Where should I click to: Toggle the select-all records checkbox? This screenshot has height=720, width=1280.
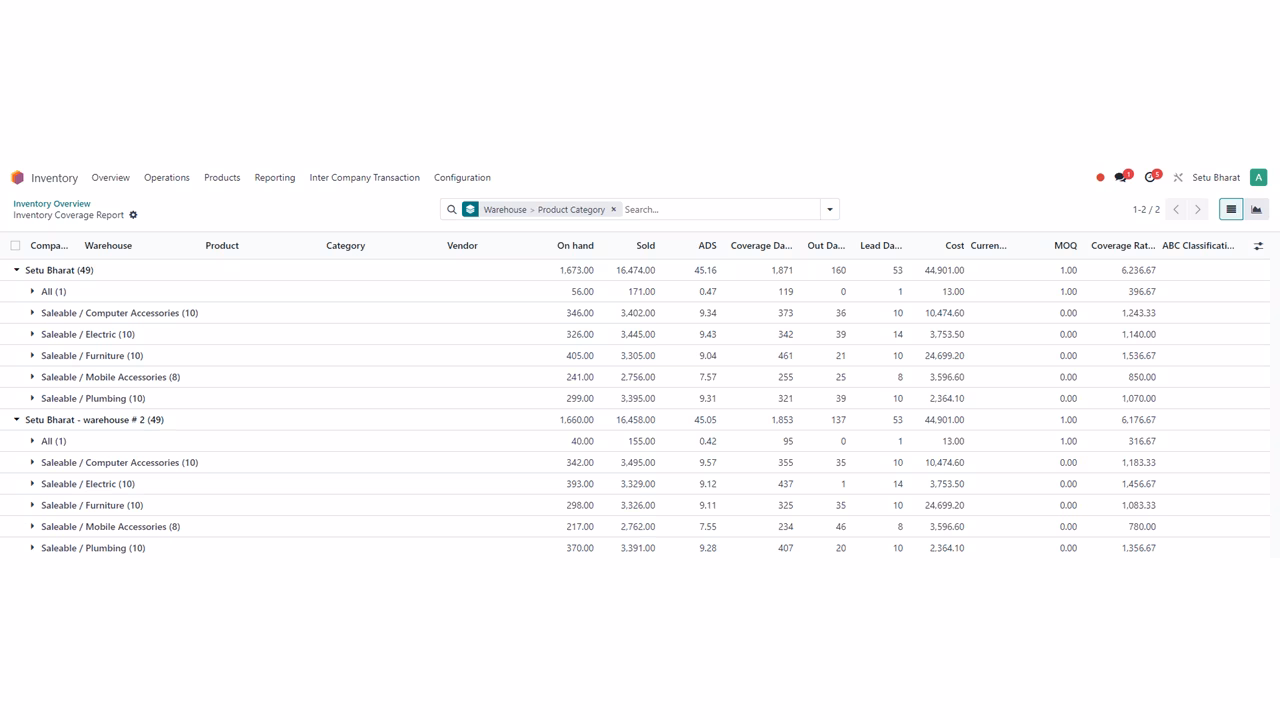pyautogui.click(x=15, y=245)
